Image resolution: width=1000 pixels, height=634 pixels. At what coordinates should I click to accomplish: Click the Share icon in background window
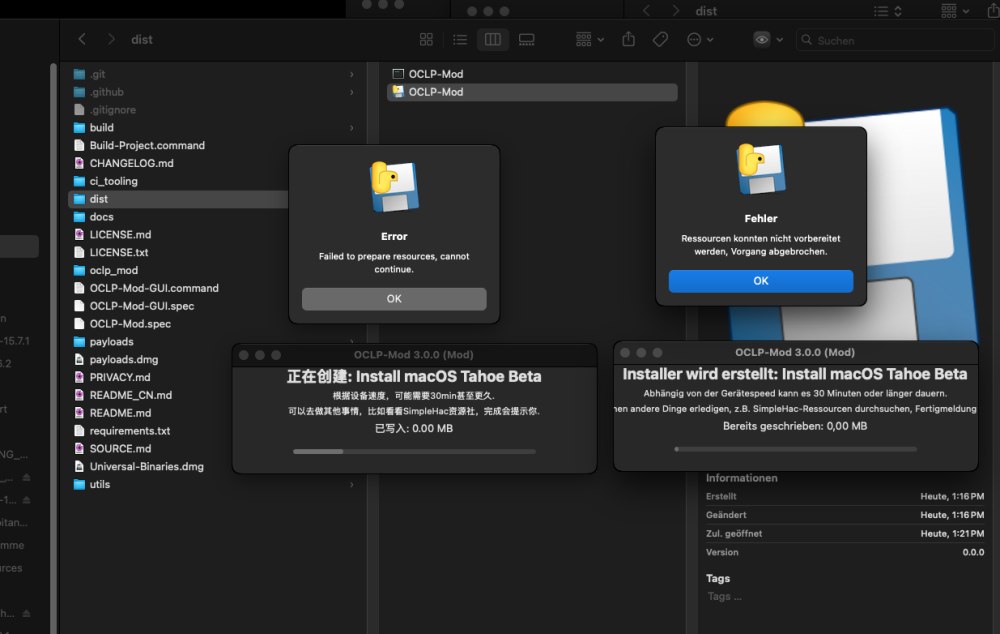[x=994, y=11]
